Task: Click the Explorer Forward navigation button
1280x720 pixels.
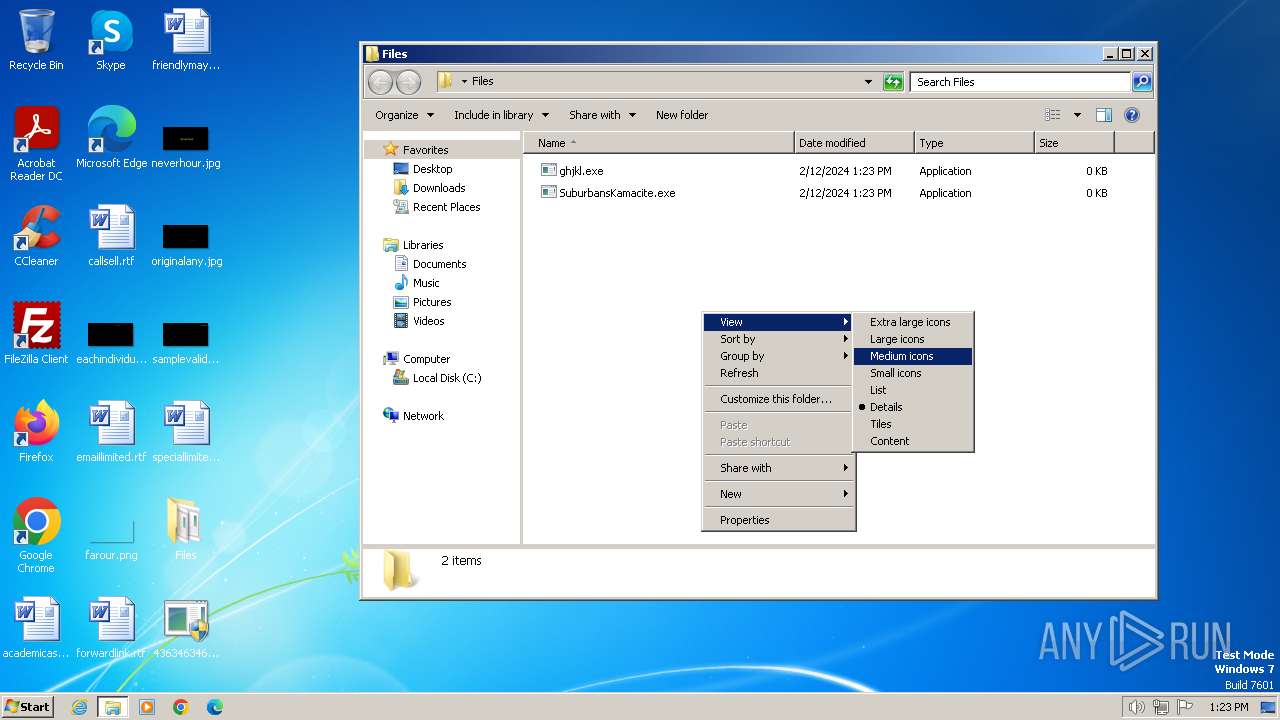Action: tap(408, 82)
